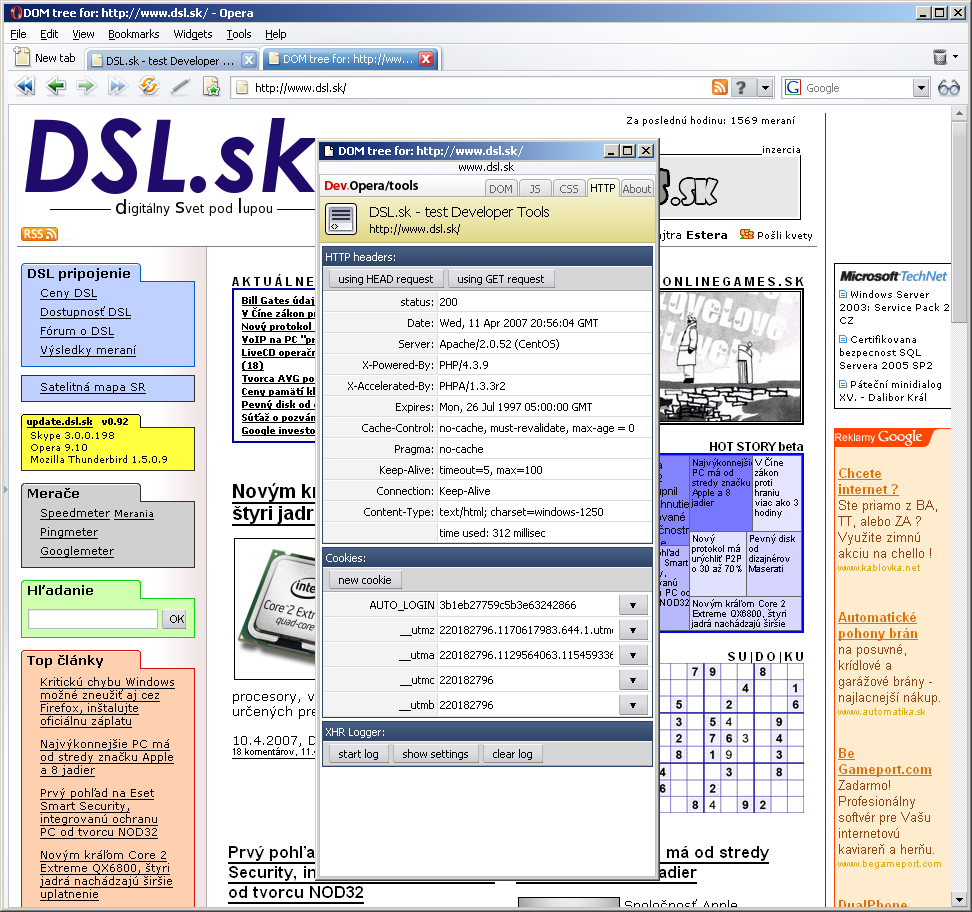972x912 pixels.
Task: Click the Google search input field
Action: [857, 88]
